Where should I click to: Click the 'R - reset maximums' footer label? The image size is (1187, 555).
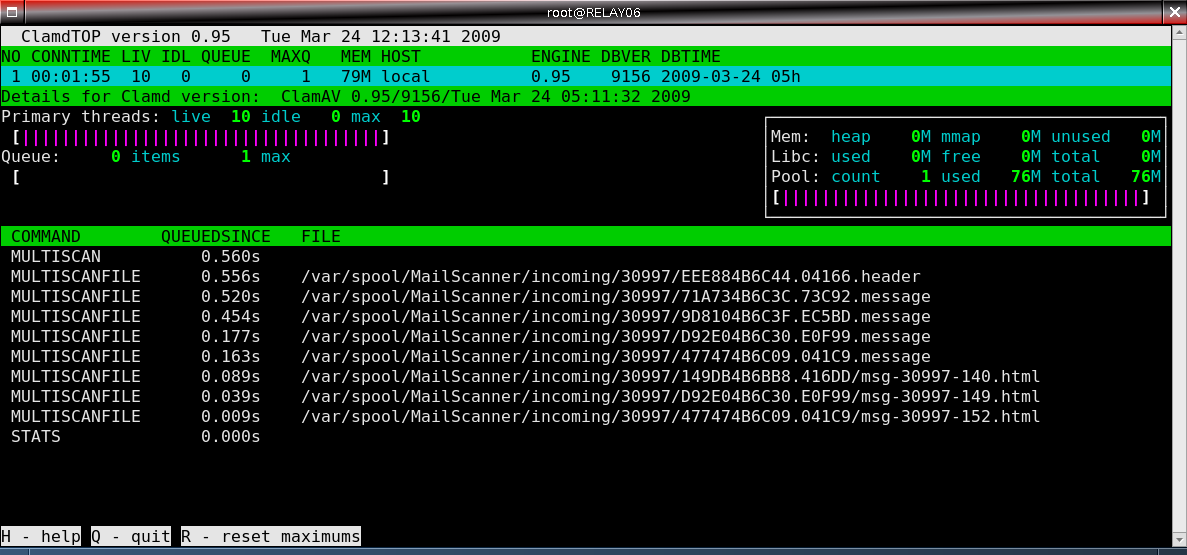pos(271,537)
